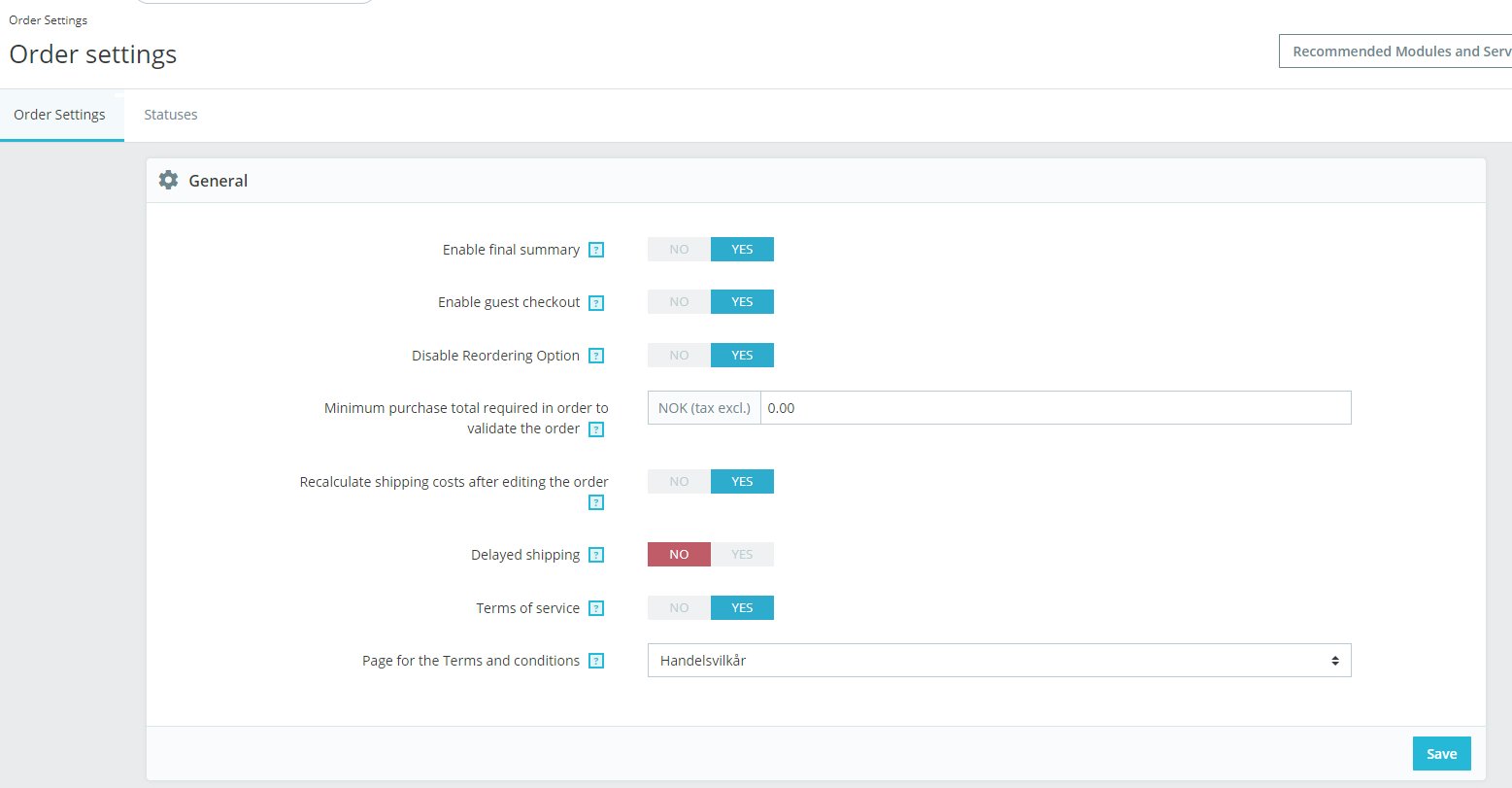Screen dimensions: 1512x788
Task: Click the Save button
Action: [x=1442, y=754]
